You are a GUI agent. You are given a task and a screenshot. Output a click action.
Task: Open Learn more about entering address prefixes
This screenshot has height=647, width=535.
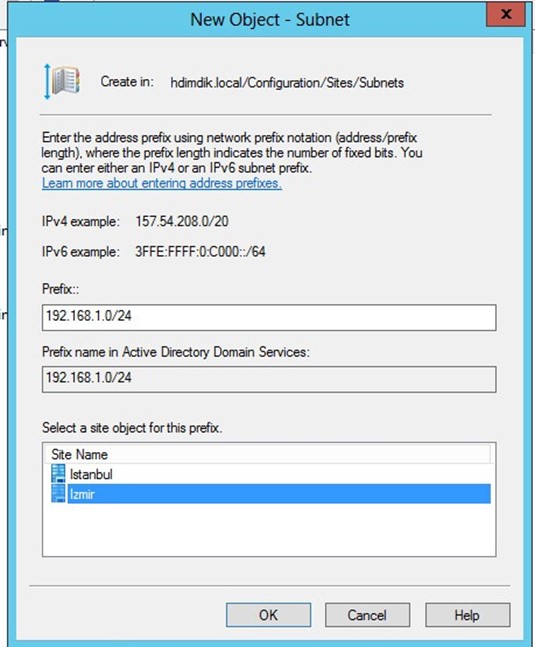[x=162, y=183]
